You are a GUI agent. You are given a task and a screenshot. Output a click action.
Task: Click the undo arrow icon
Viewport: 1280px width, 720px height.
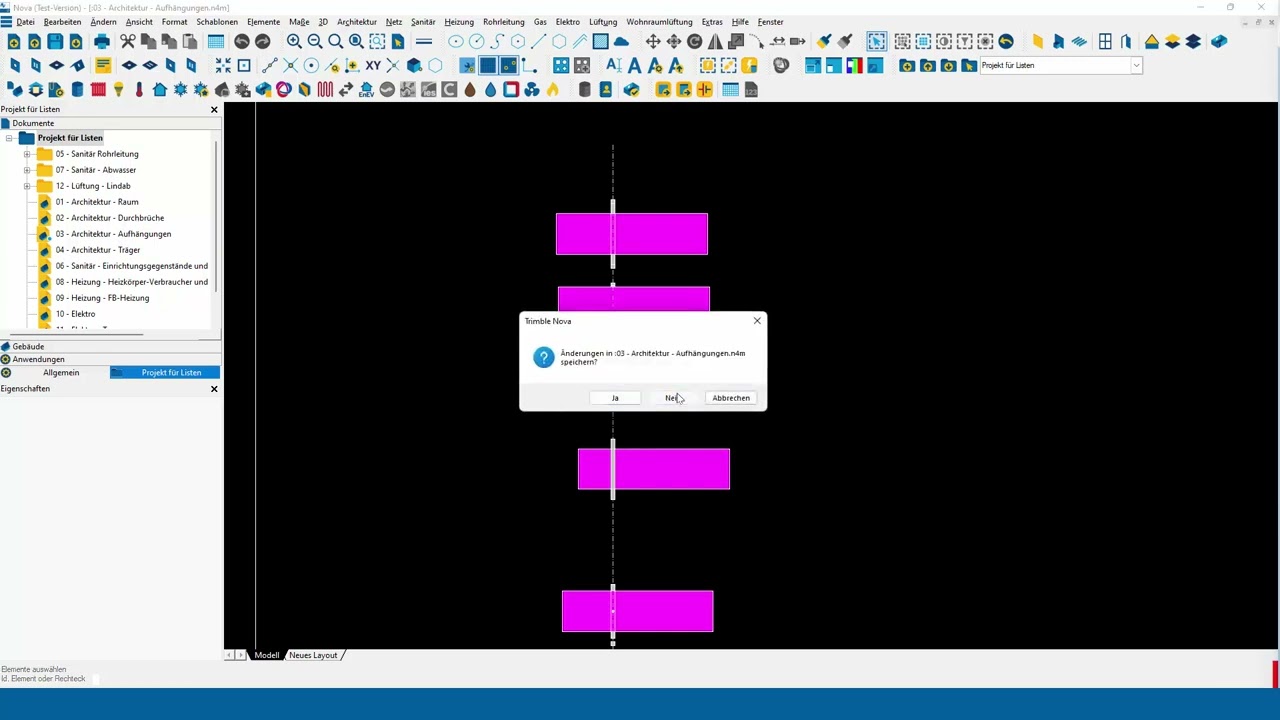[x=242, y=42]
